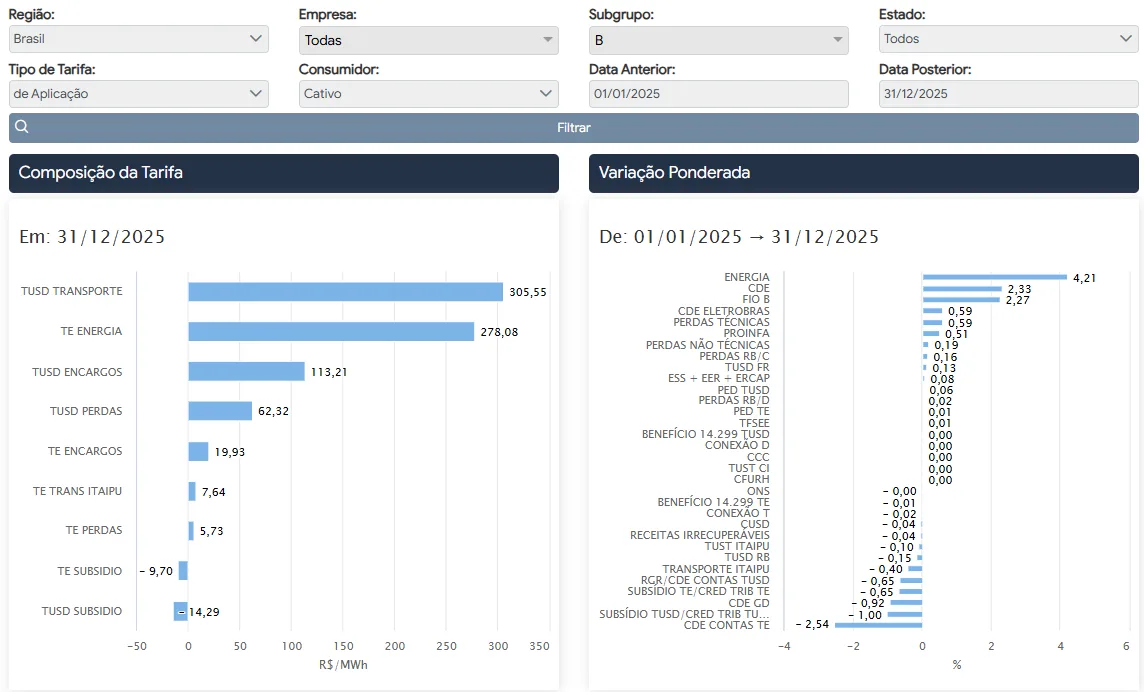Open the Subgrupo dropdown showing B
This screenshot has height=692, width=1144.
click(x=718, y=40)
